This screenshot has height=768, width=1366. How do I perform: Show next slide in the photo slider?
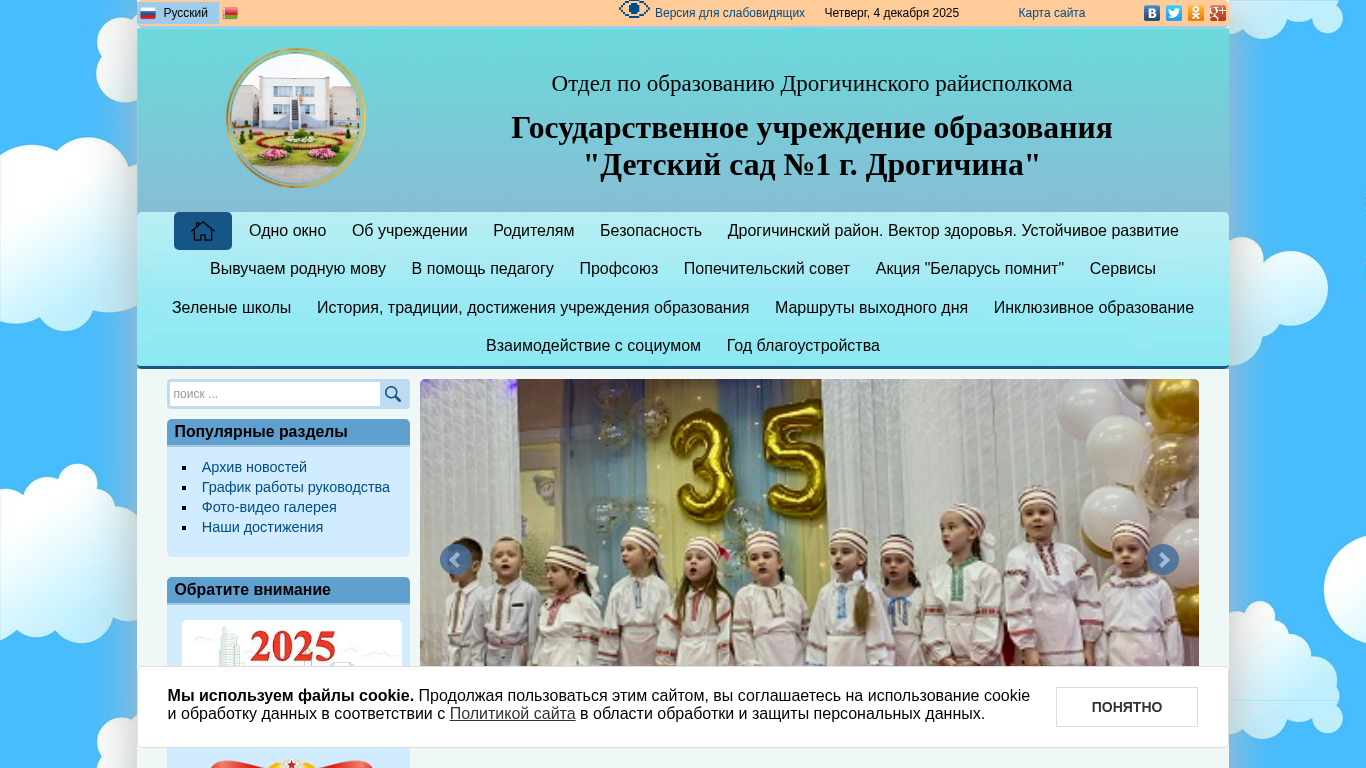(1163, 560)
